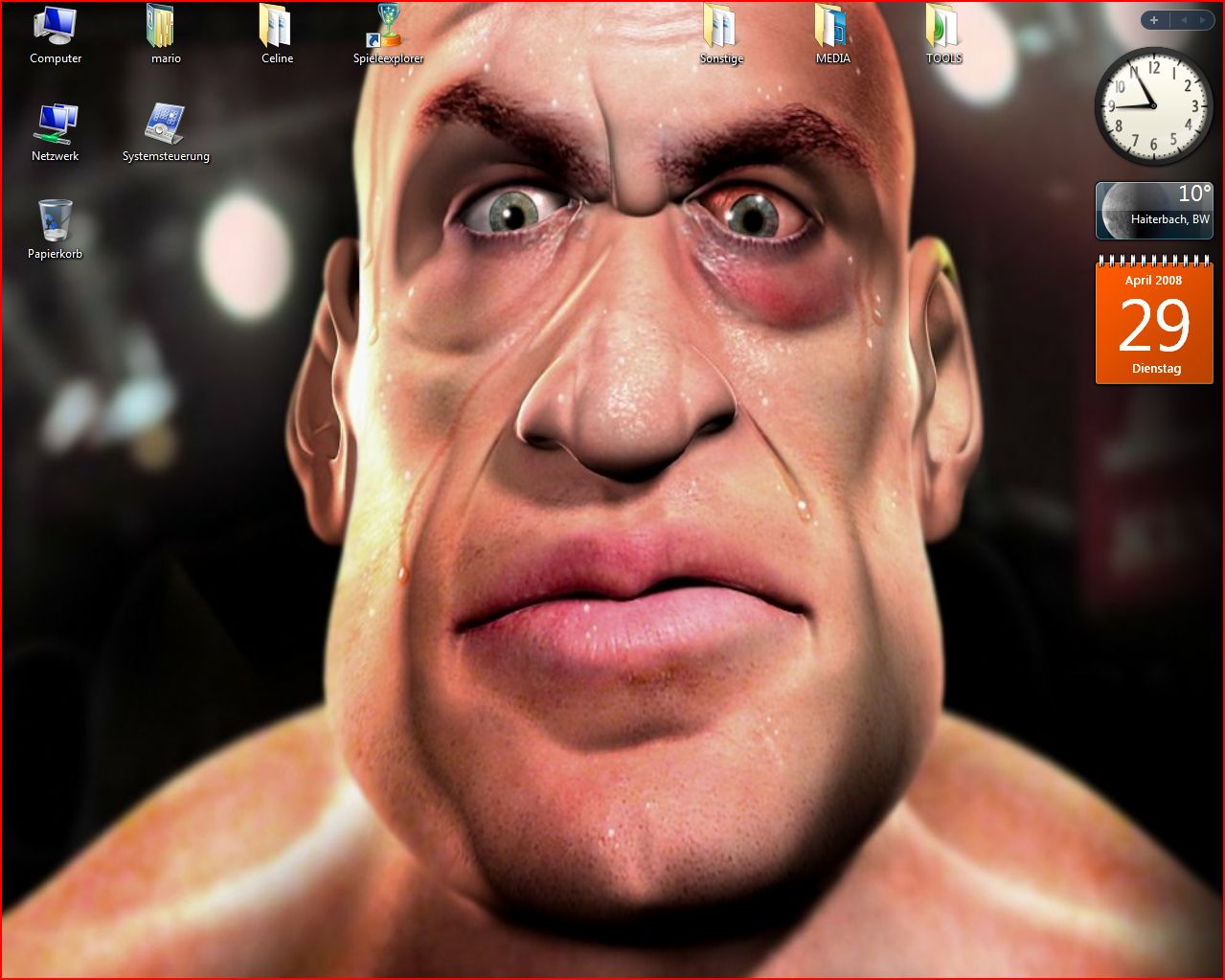
Task: Select the MEDIA folder icon
Action: tap(831, 28)
